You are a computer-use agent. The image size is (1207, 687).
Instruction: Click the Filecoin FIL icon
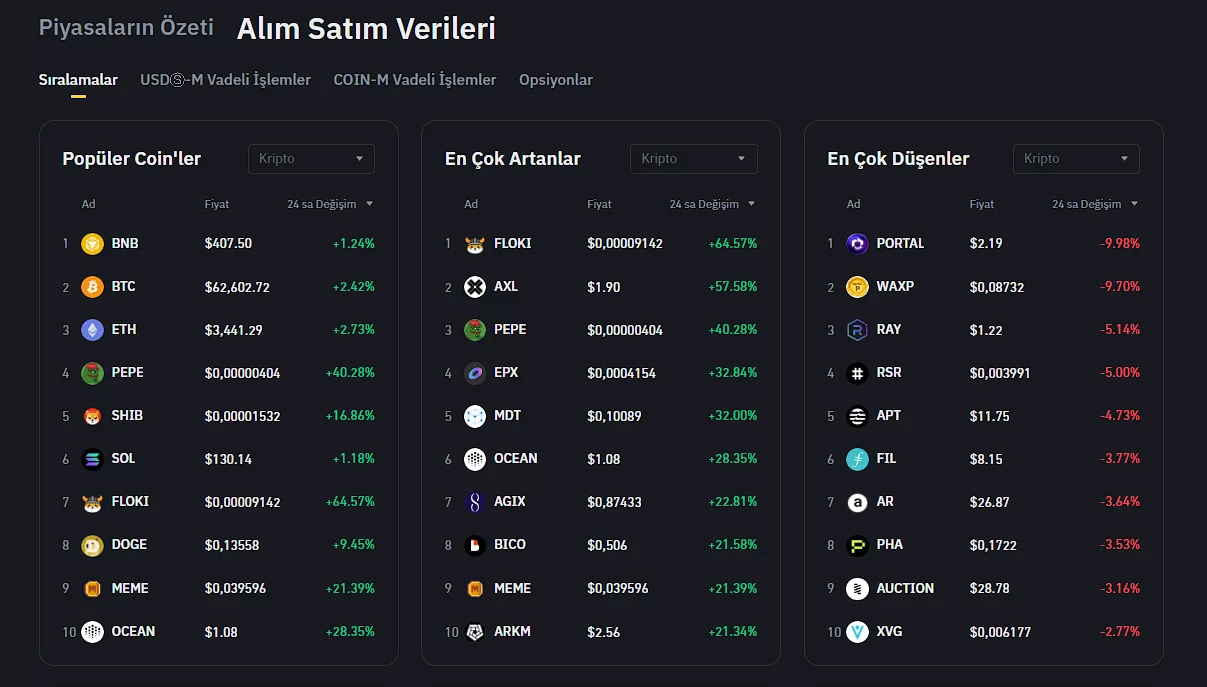pos(857,459)
